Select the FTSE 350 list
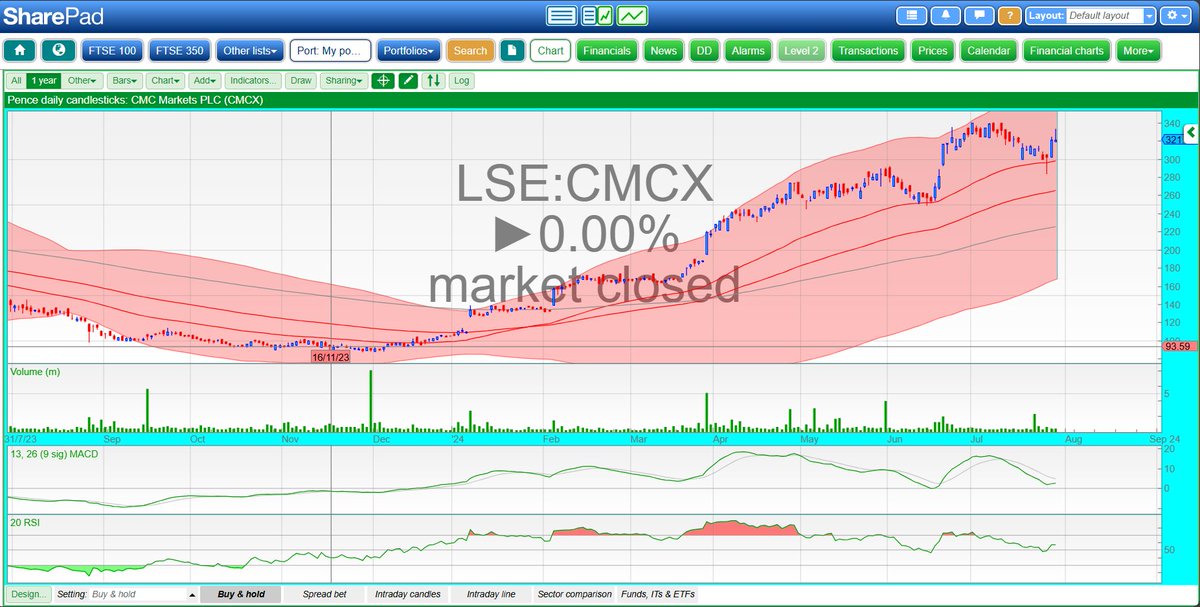Image resolution: width=1200 pixels, height=607 pixels. [179, 50]
